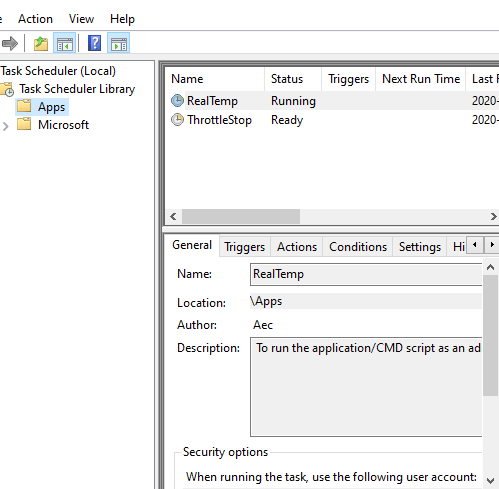The image size is (499, 489).
Task: Click the Name field containing RealTemp
Action: pyautogui.click(x=366, y=274)
